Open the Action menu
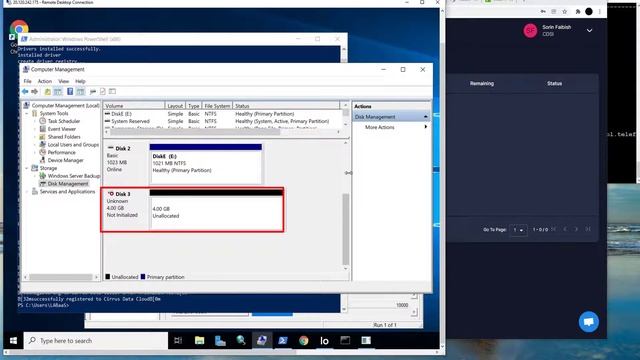 (x=45, y=81)
